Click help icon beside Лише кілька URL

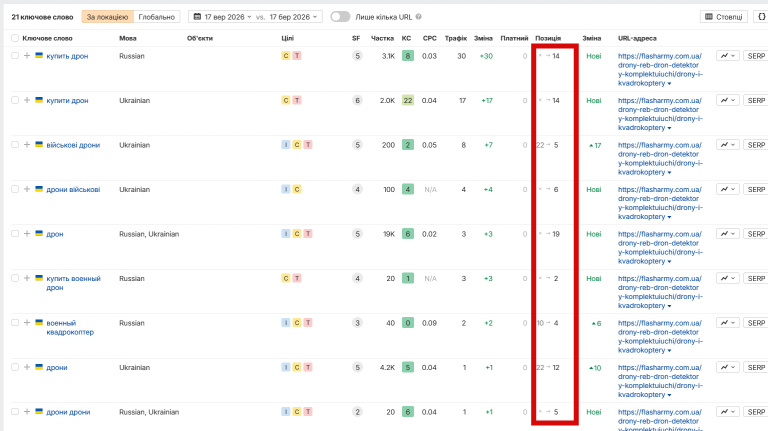coord(419,17)
